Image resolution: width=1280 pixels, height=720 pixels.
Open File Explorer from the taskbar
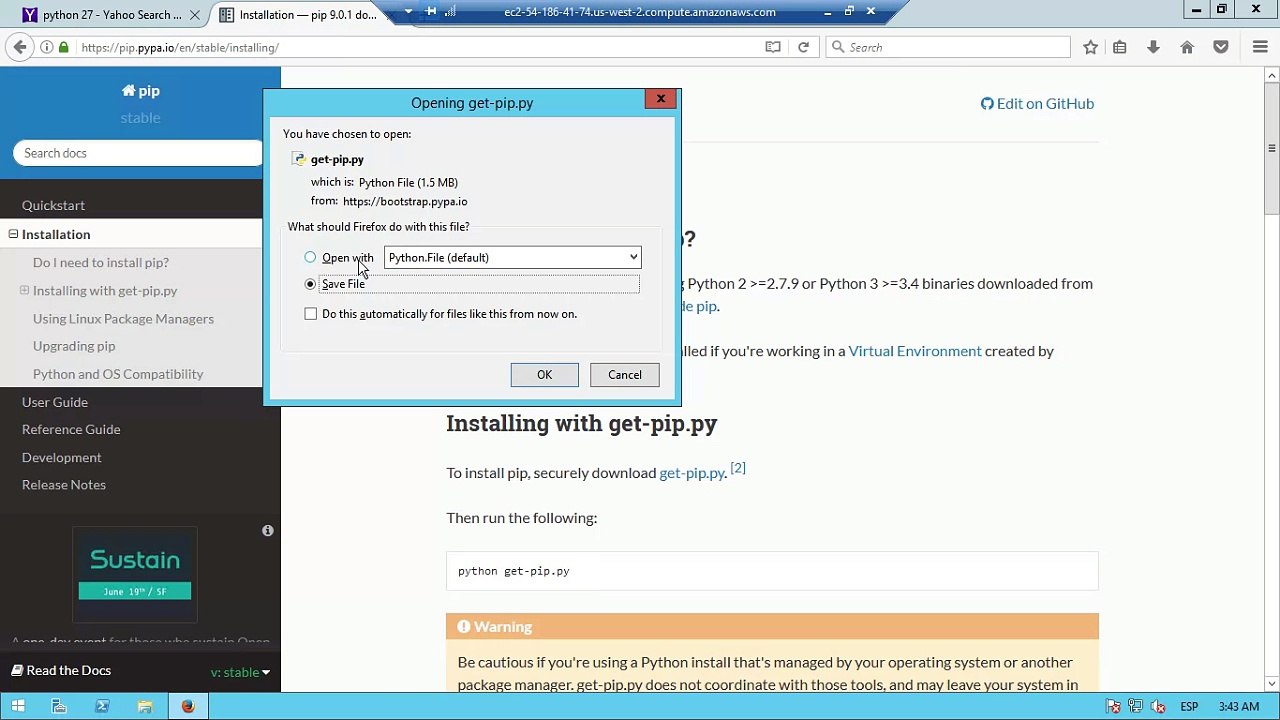coord(145,706)
